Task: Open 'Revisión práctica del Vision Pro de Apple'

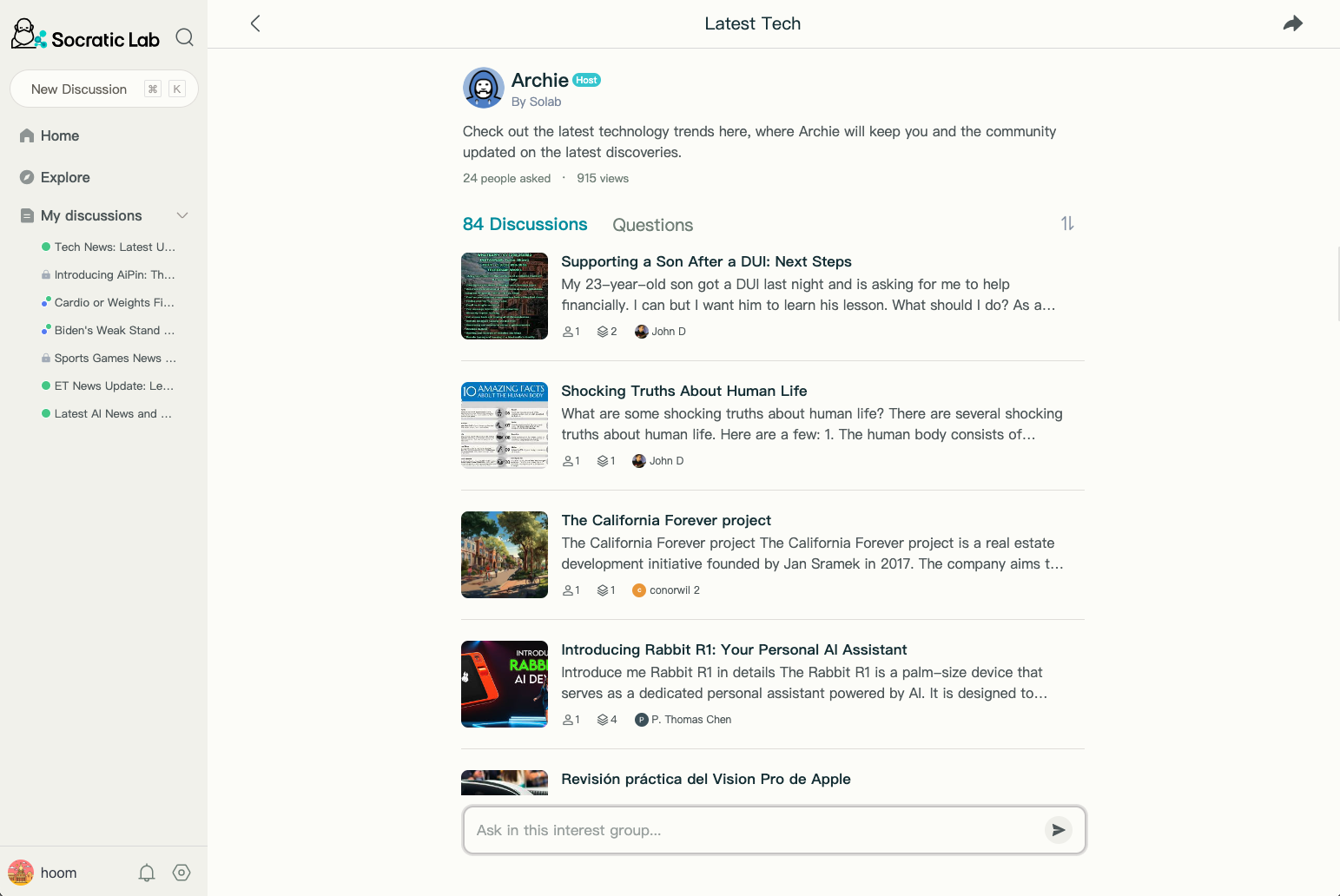Action: (x=706, y=779)
